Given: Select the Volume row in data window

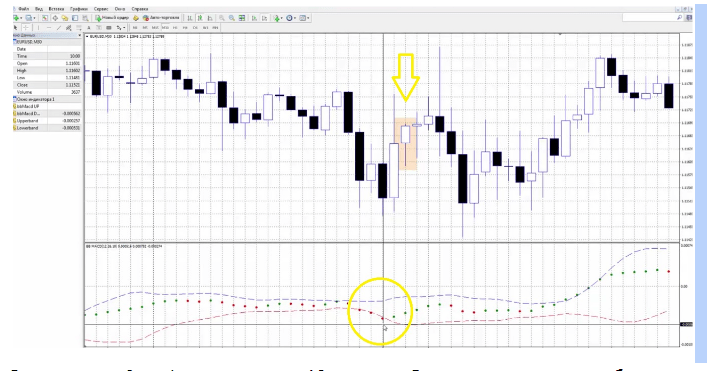Looking at the screenshot, I should (47, 92).
